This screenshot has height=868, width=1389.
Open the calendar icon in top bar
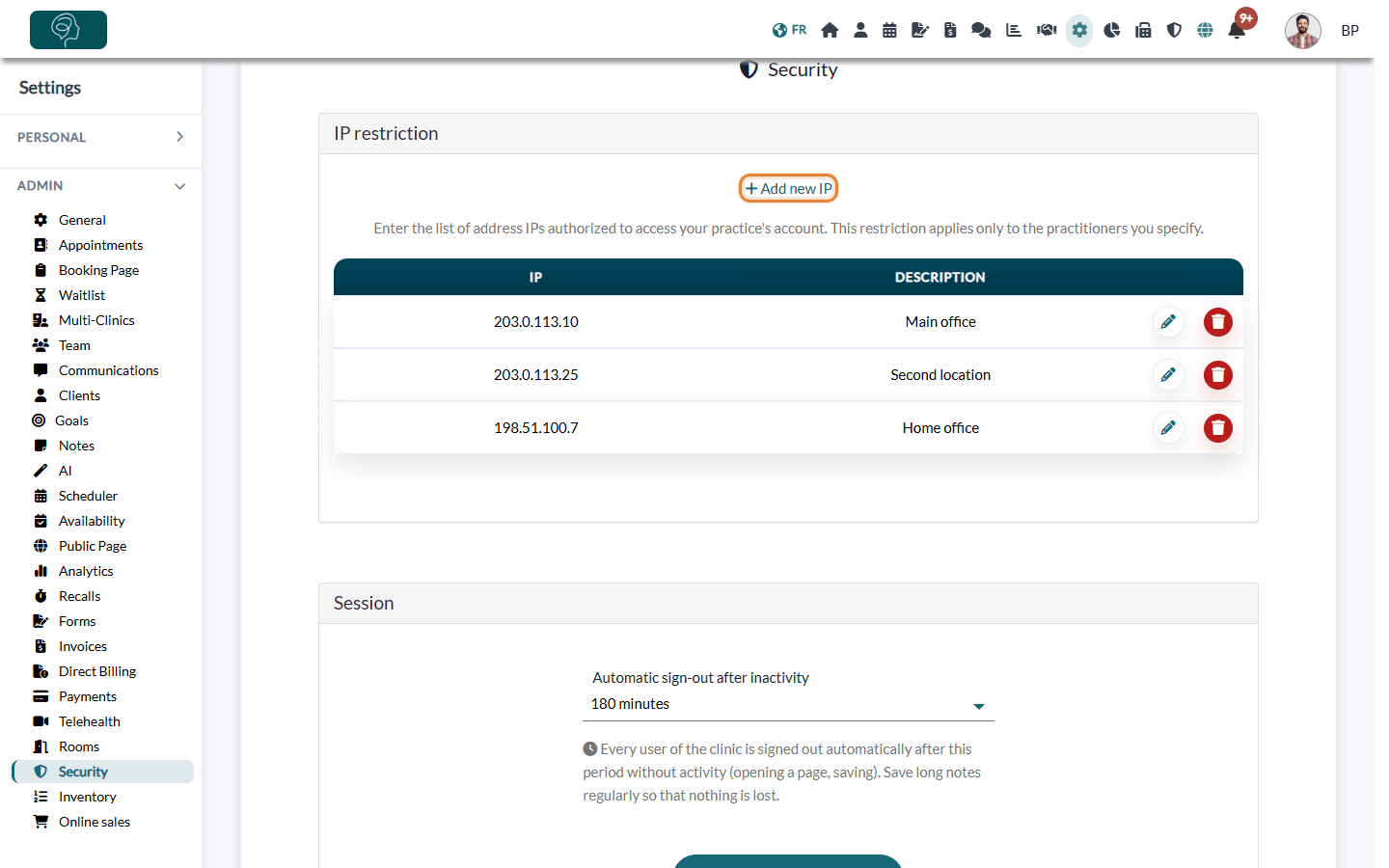pyautogui.click(x=889, y=30)
